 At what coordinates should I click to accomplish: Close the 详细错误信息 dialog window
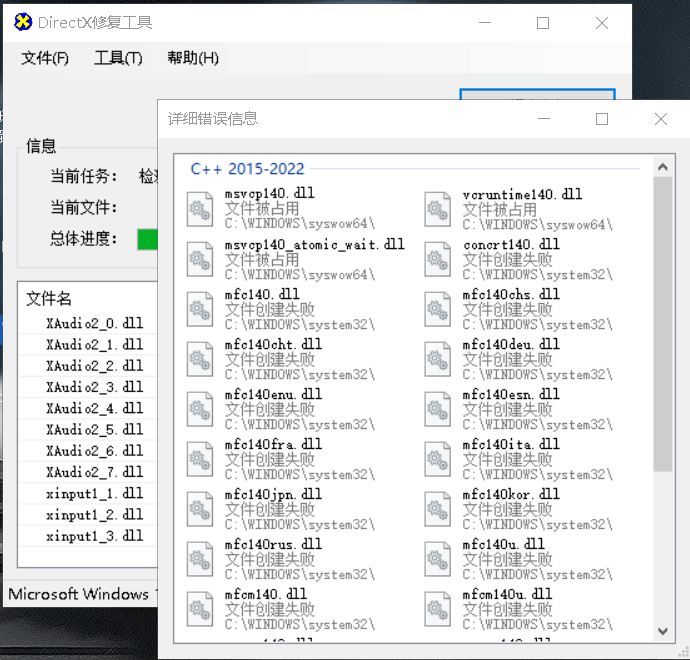[661, 119]
